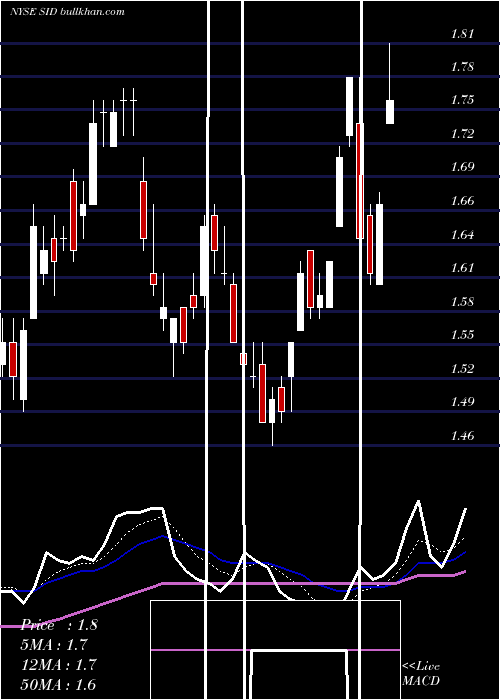Click the Price : 1.8 readout
Screen dimensions: 500x700
coord(59,625)
